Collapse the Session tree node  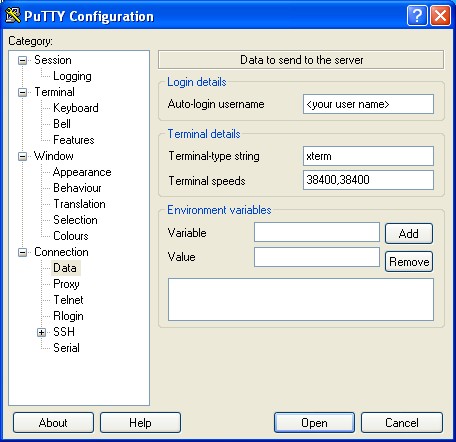pyautogui.click(x=22, y=60)
